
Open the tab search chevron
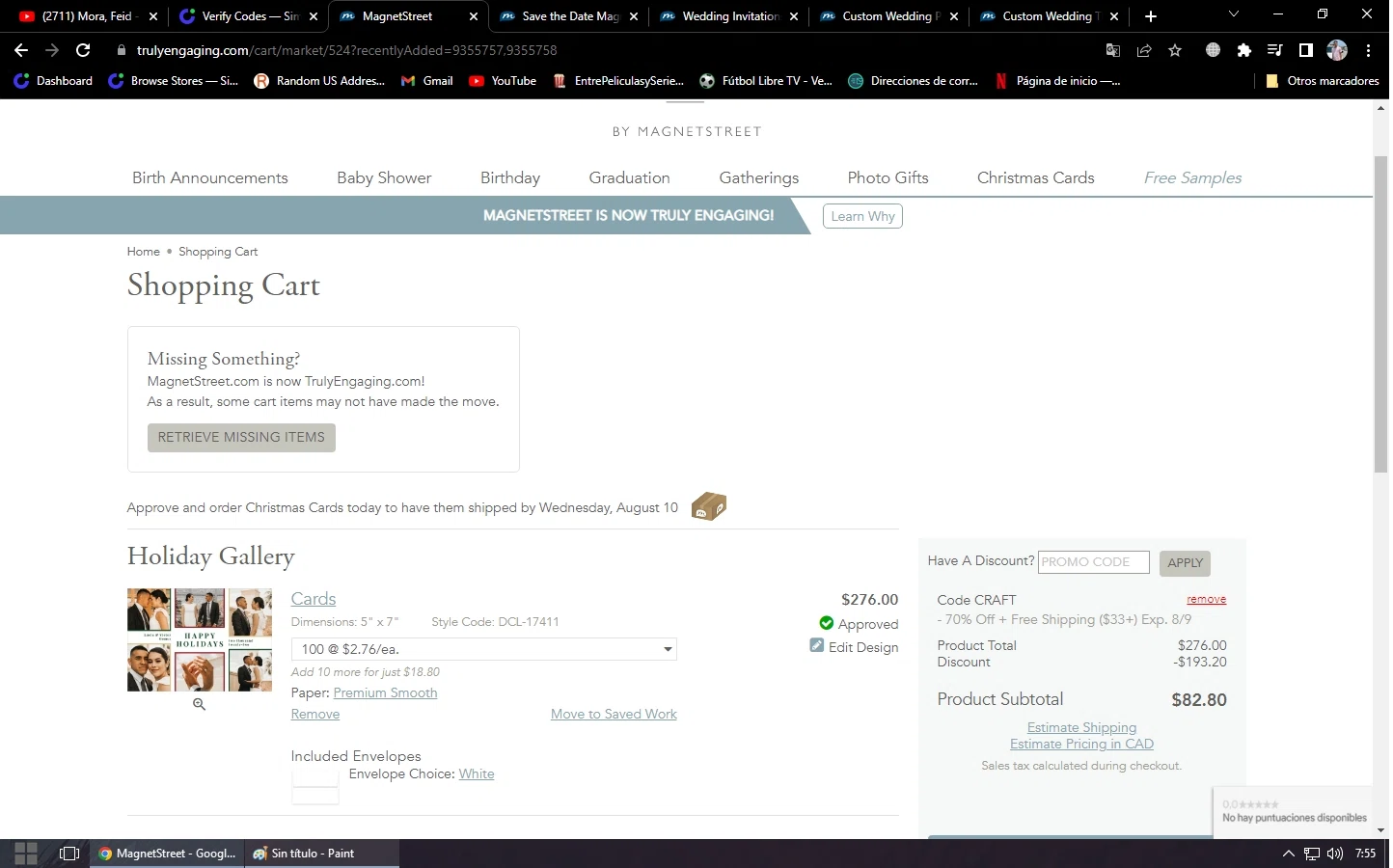[1234, 14]
